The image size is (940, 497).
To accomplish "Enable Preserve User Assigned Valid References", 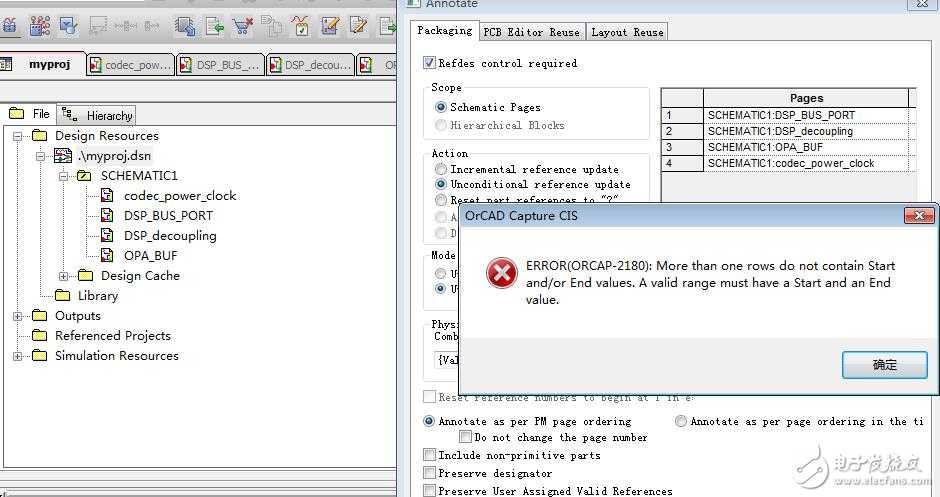I will pyautogui.click(x=429, y=490).
